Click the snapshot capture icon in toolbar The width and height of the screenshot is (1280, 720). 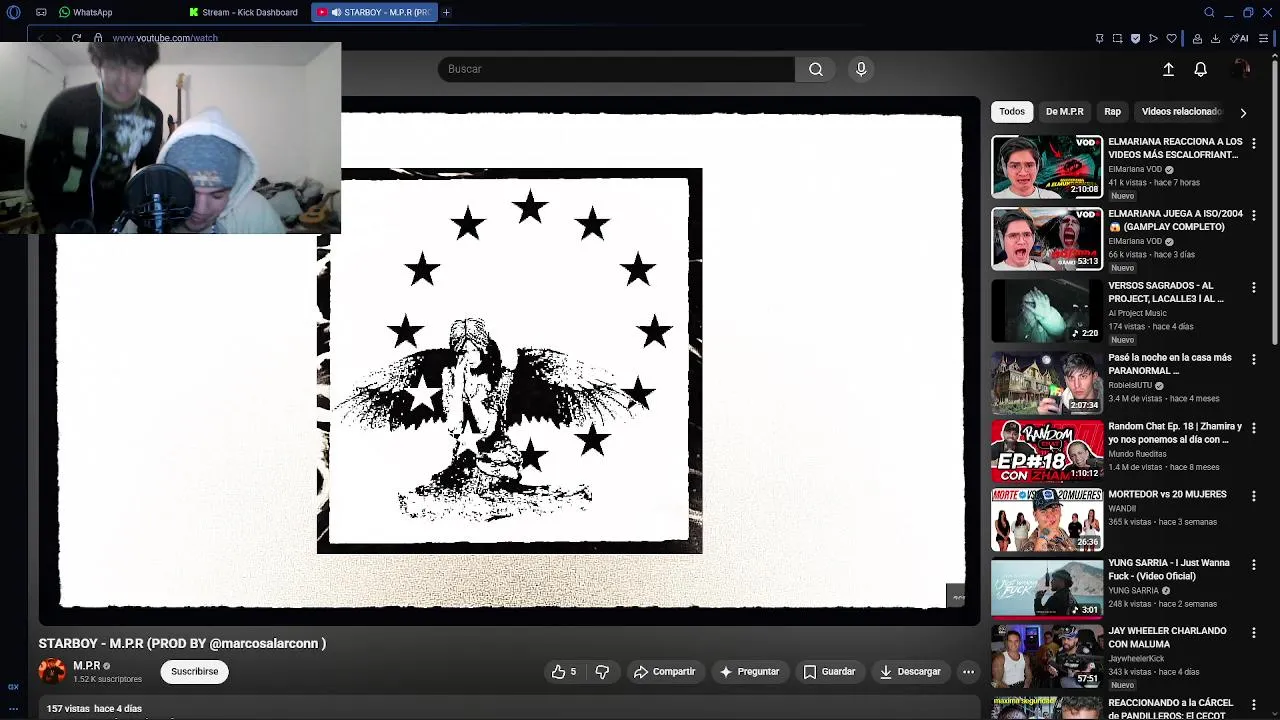1117,38
